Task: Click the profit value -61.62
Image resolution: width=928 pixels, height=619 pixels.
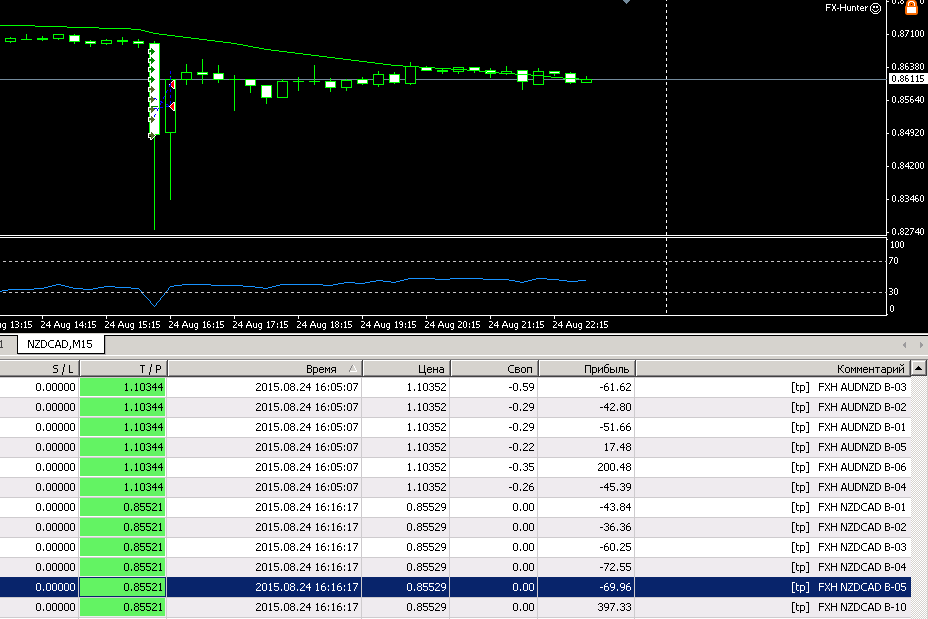Action: click(615, 387)
